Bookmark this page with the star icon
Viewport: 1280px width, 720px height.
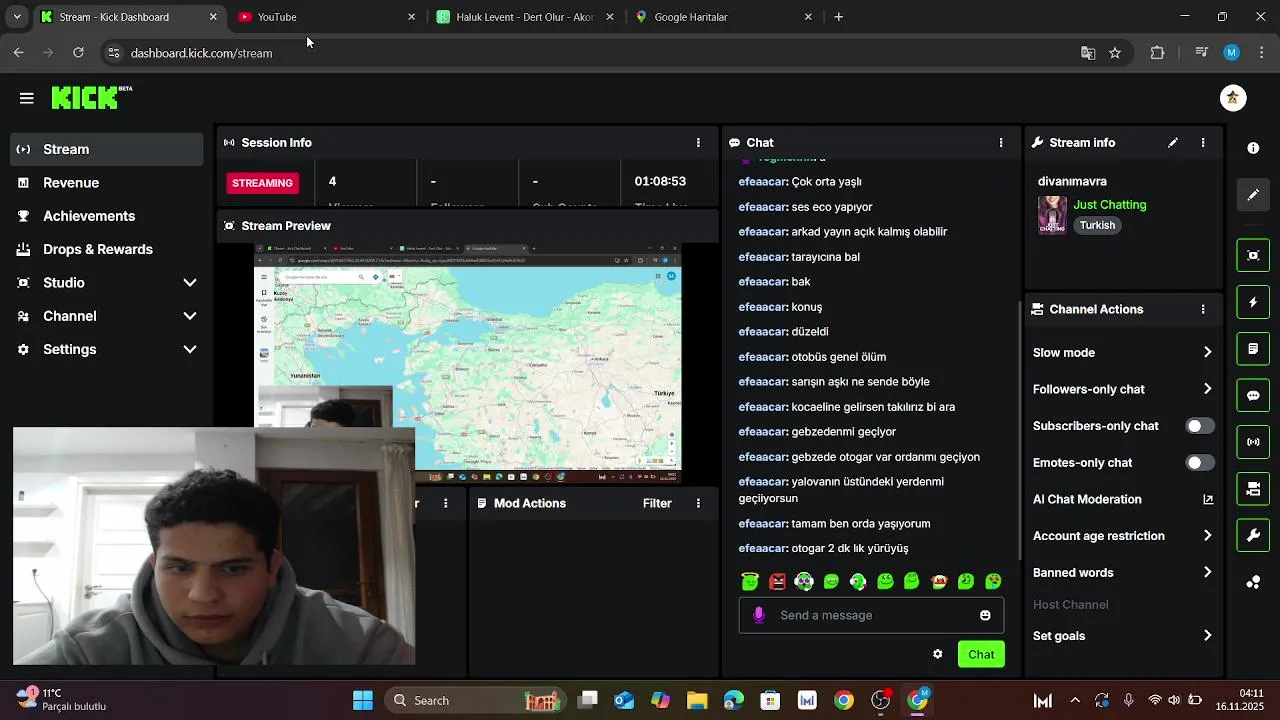1115,53
